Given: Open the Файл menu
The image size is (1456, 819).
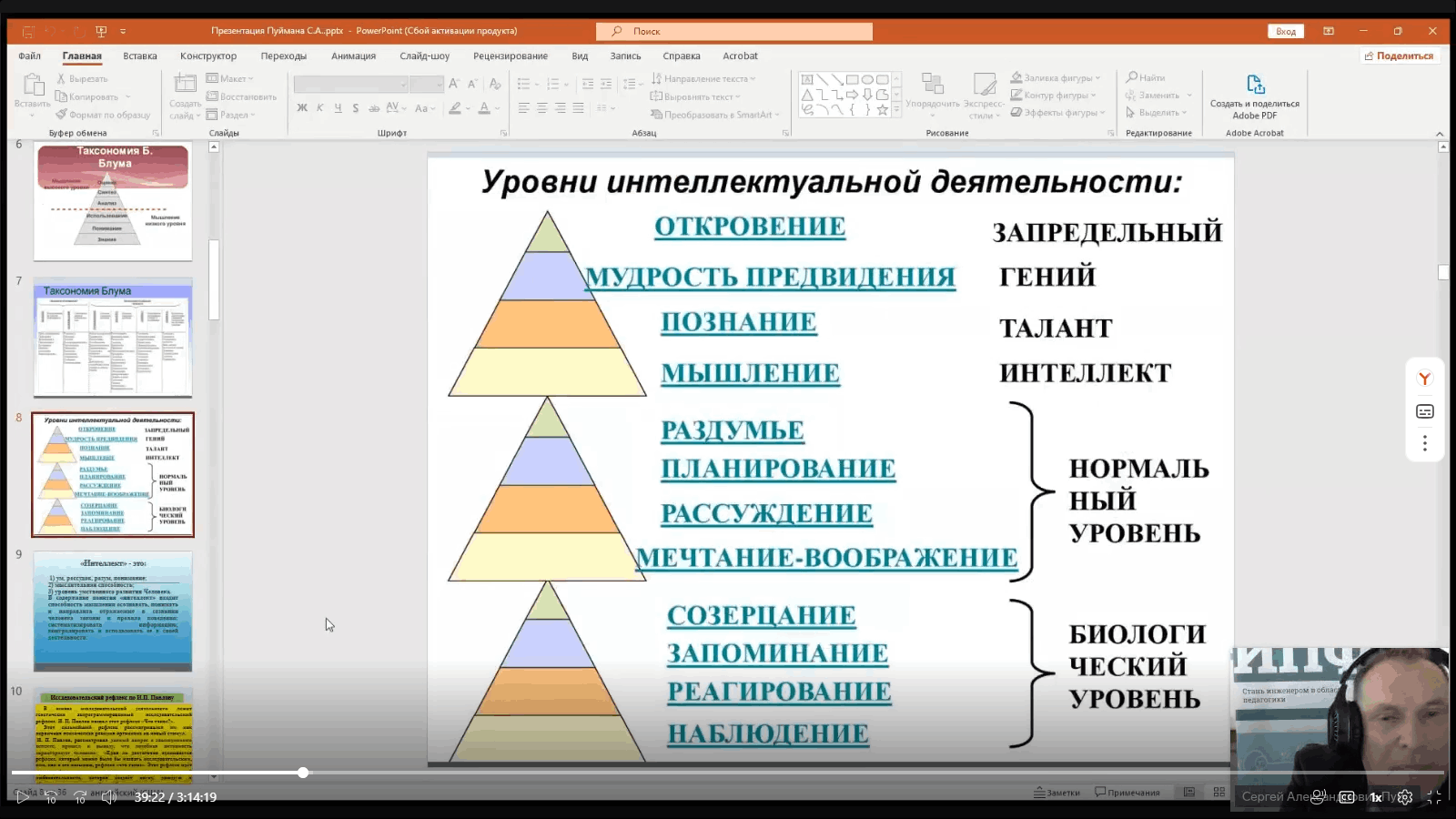Looking at the screenshot, I should [29, 56].
